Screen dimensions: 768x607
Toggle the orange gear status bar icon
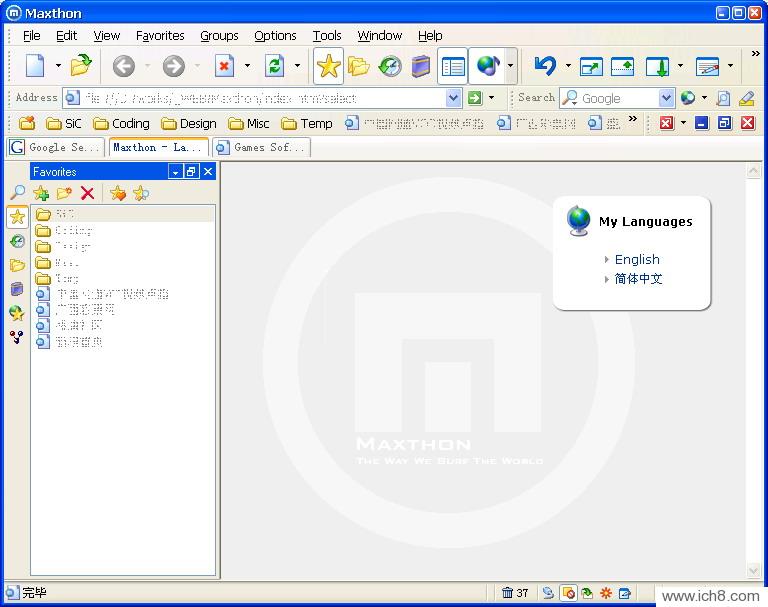coord(606,593)
